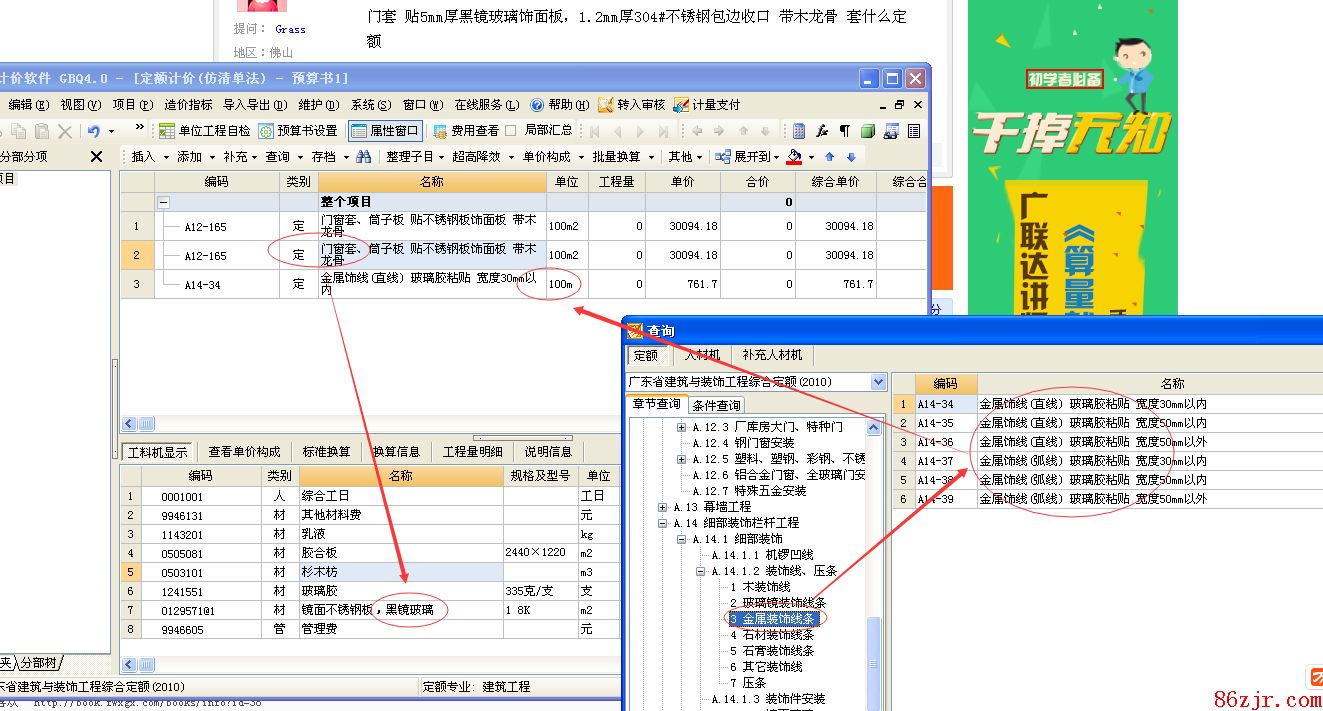The height and width of the screenshot is (711, 1323).
Task: Click the calculator icon in toolbar
Action: point(799,131)
